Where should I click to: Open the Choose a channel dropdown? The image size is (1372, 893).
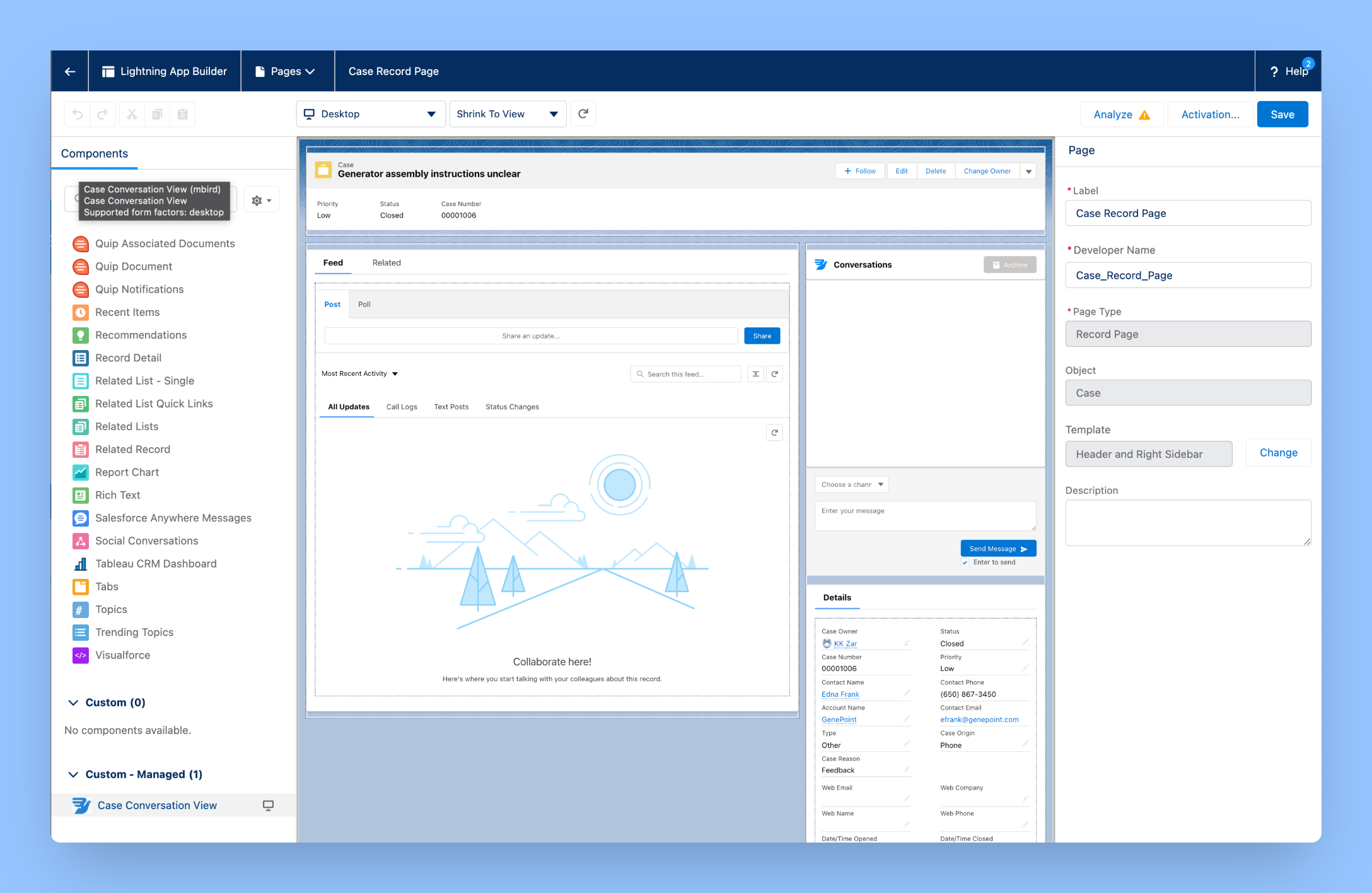(x=851, y=484)
